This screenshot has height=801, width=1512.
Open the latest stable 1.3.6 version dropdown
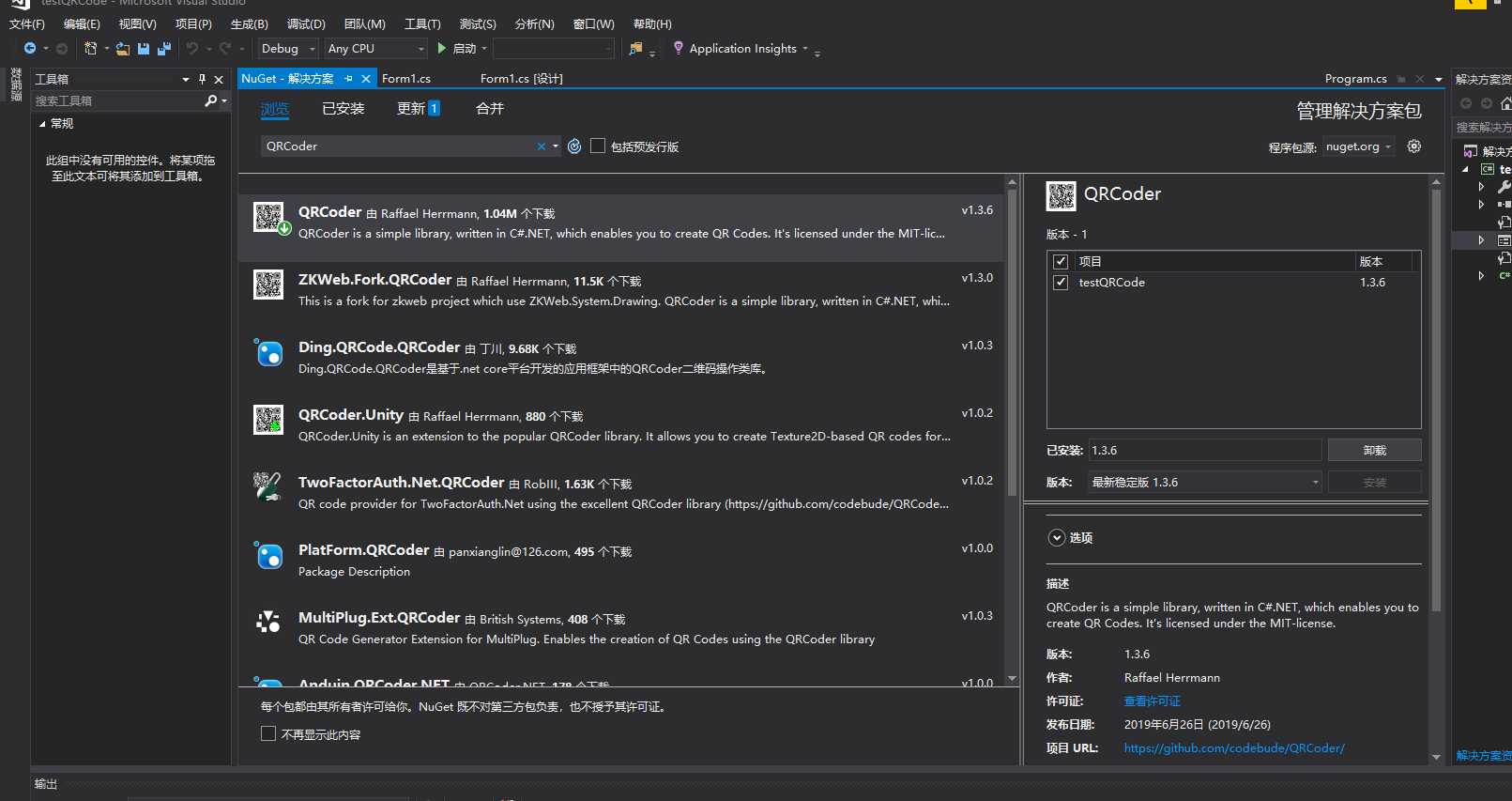click(x=1204, y=483)
